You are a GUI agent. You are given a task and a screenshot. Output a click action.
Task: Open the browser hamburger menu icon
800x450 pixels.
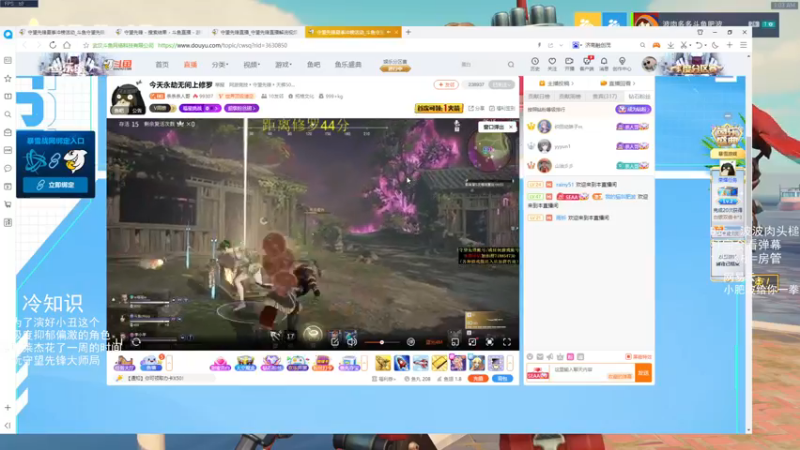point(743,45)
